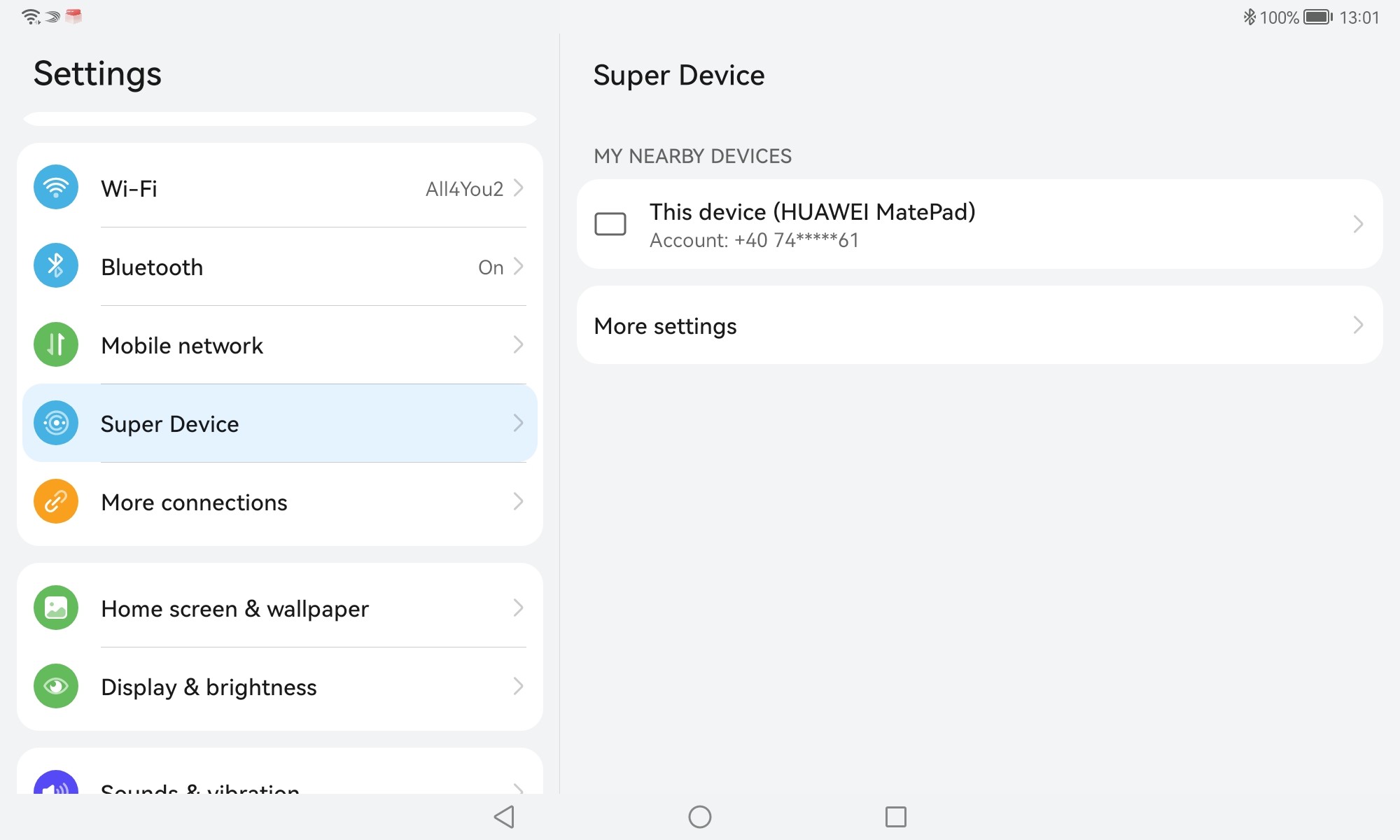Select Mobile network settings entry
The image size is (1400, 840).
click(x=182, y=345)
